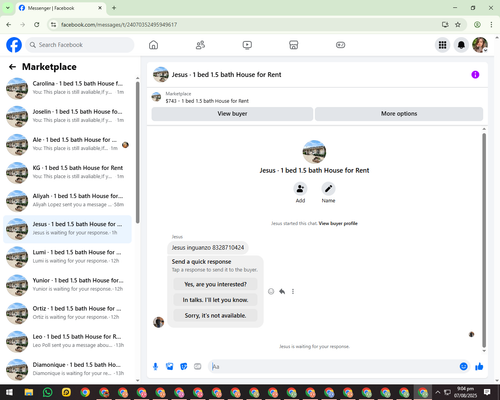This screenshot has width=500, height=400.
Task: Open Windows notification center
Action: click(x=487, y=392)
